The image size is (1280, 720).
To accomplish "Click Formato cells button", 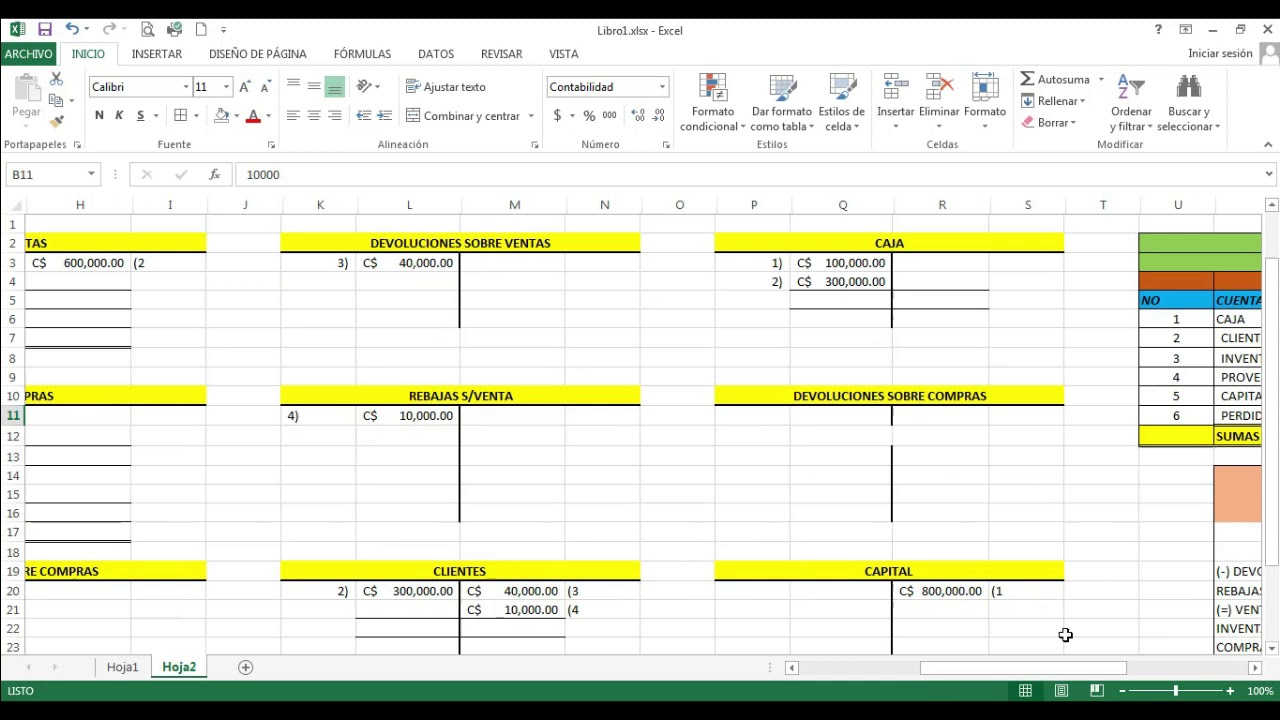I will pos(985,102).
